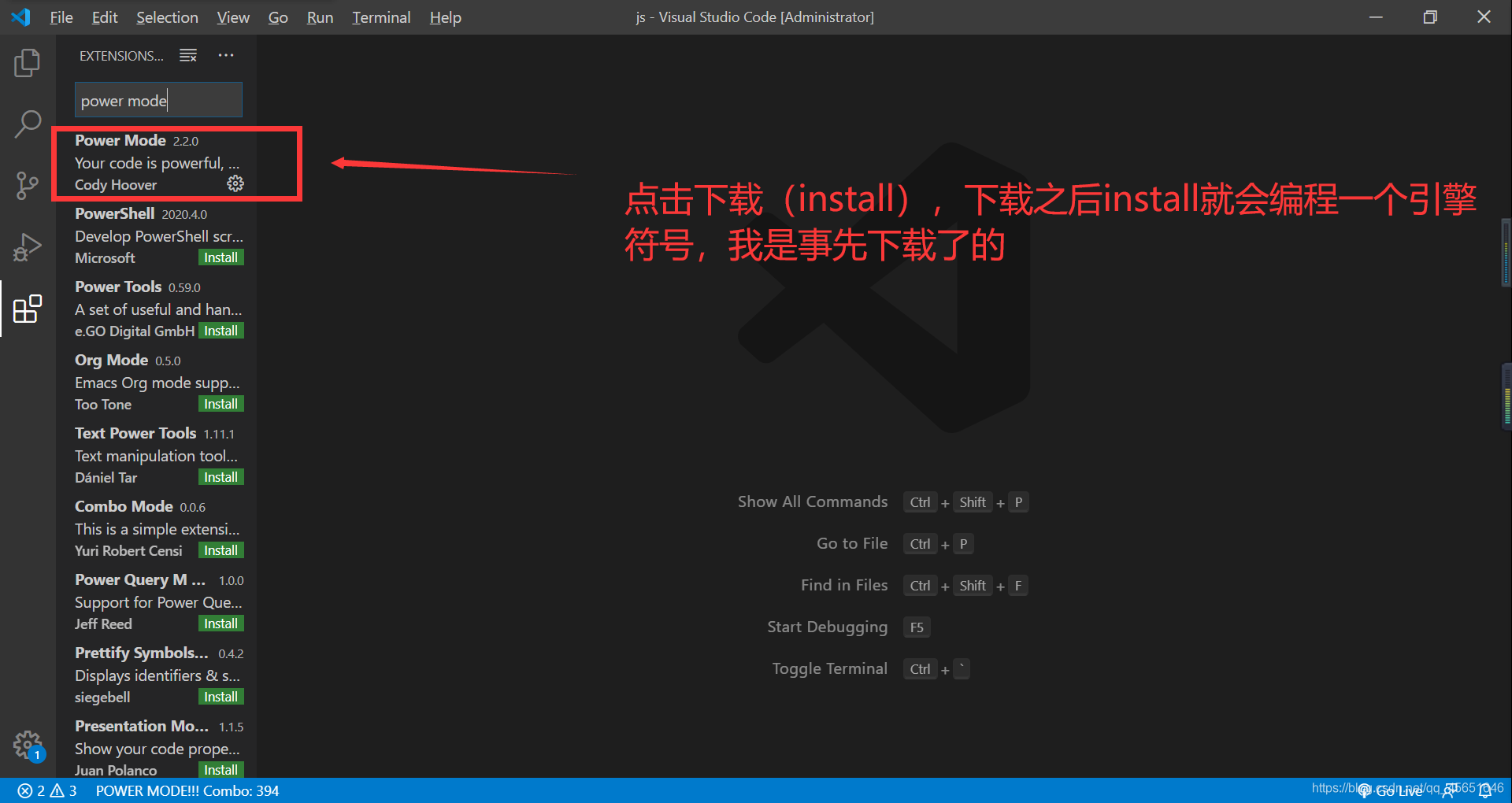The width and height of the screenshot is (1512, 803).
Task: Select the Extensions icon in activity bar
Action: (x=28, y=309)
